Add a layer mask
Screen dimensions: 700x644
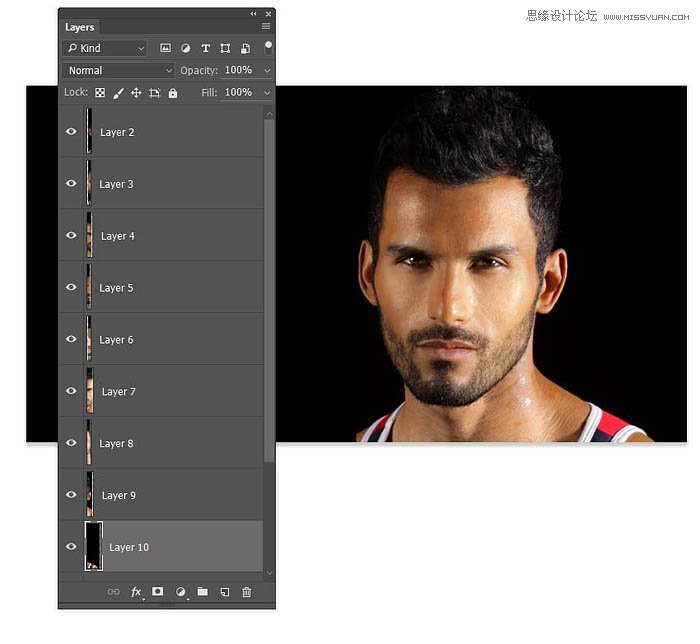[158, 592]
